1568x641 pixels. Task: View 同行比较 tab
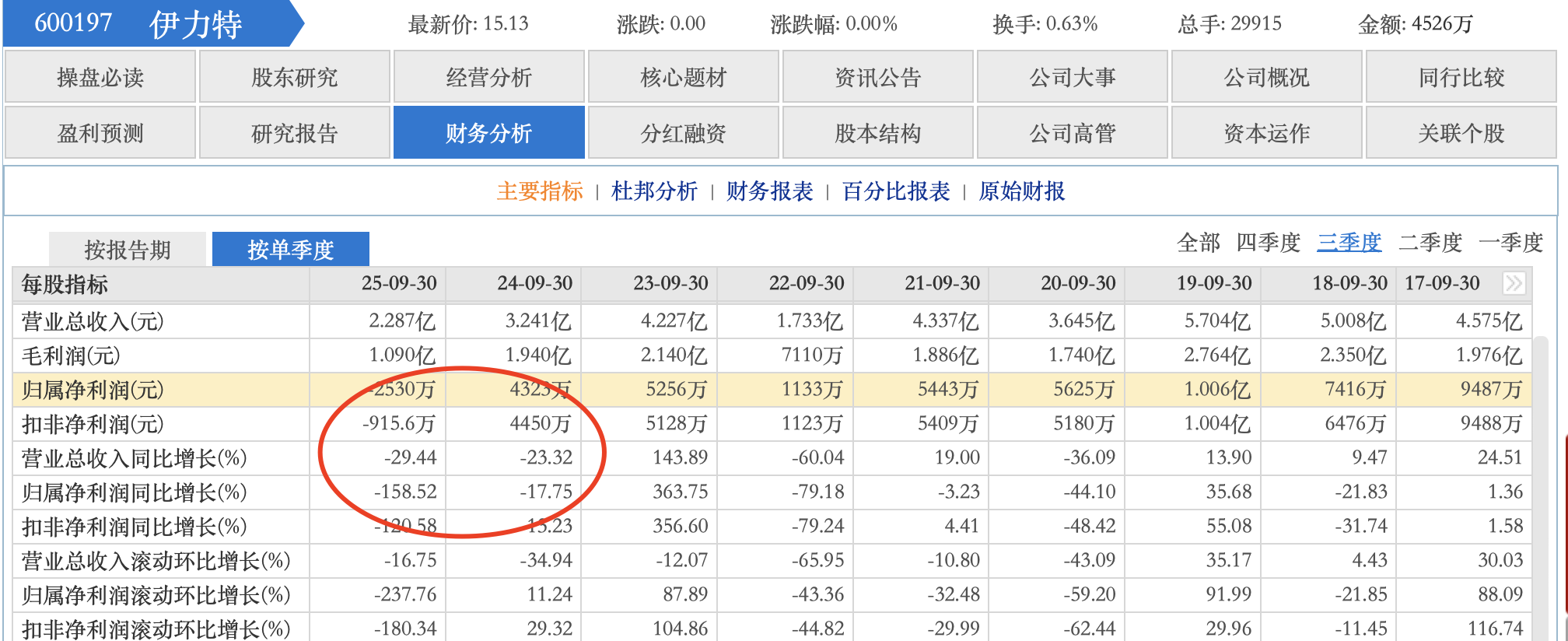[x=1461, y=77]
